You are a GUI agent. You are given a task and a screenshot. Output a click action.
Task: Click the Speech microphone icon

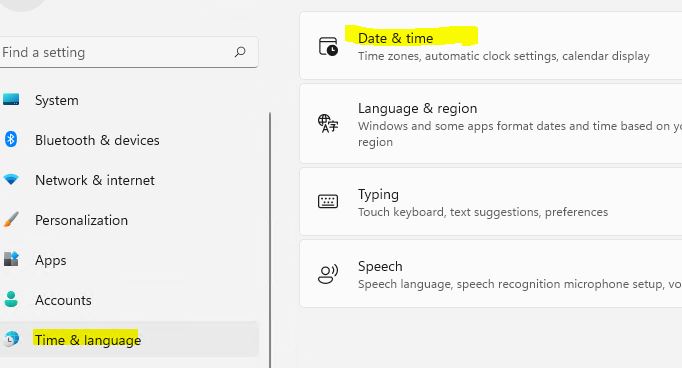pyautogui.click(x=328, y=274)
